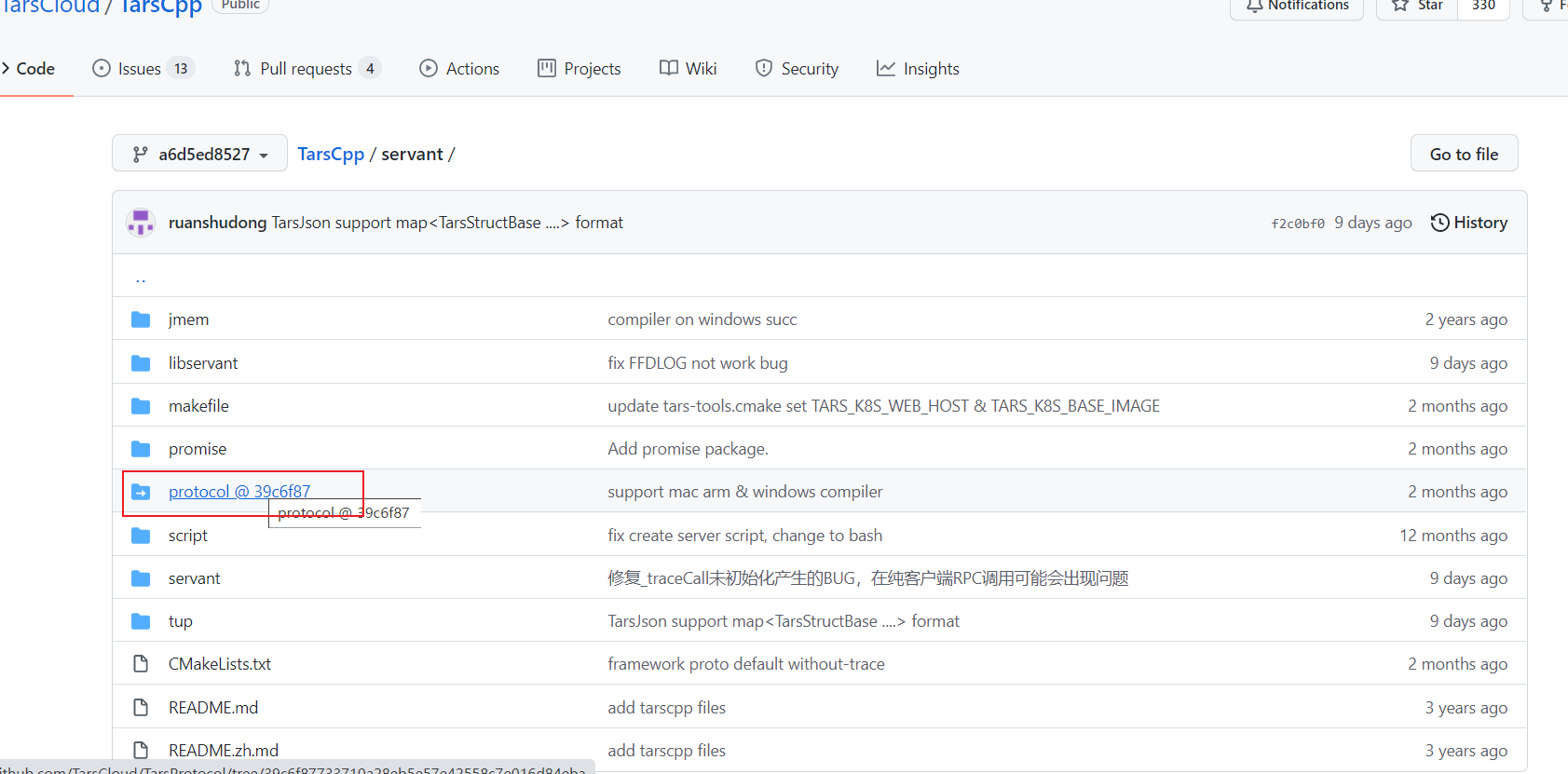Click '9 days ago' timestamp in commit header
Image resolution: width=1568 pixels, height=774 pixels.
1373,223
